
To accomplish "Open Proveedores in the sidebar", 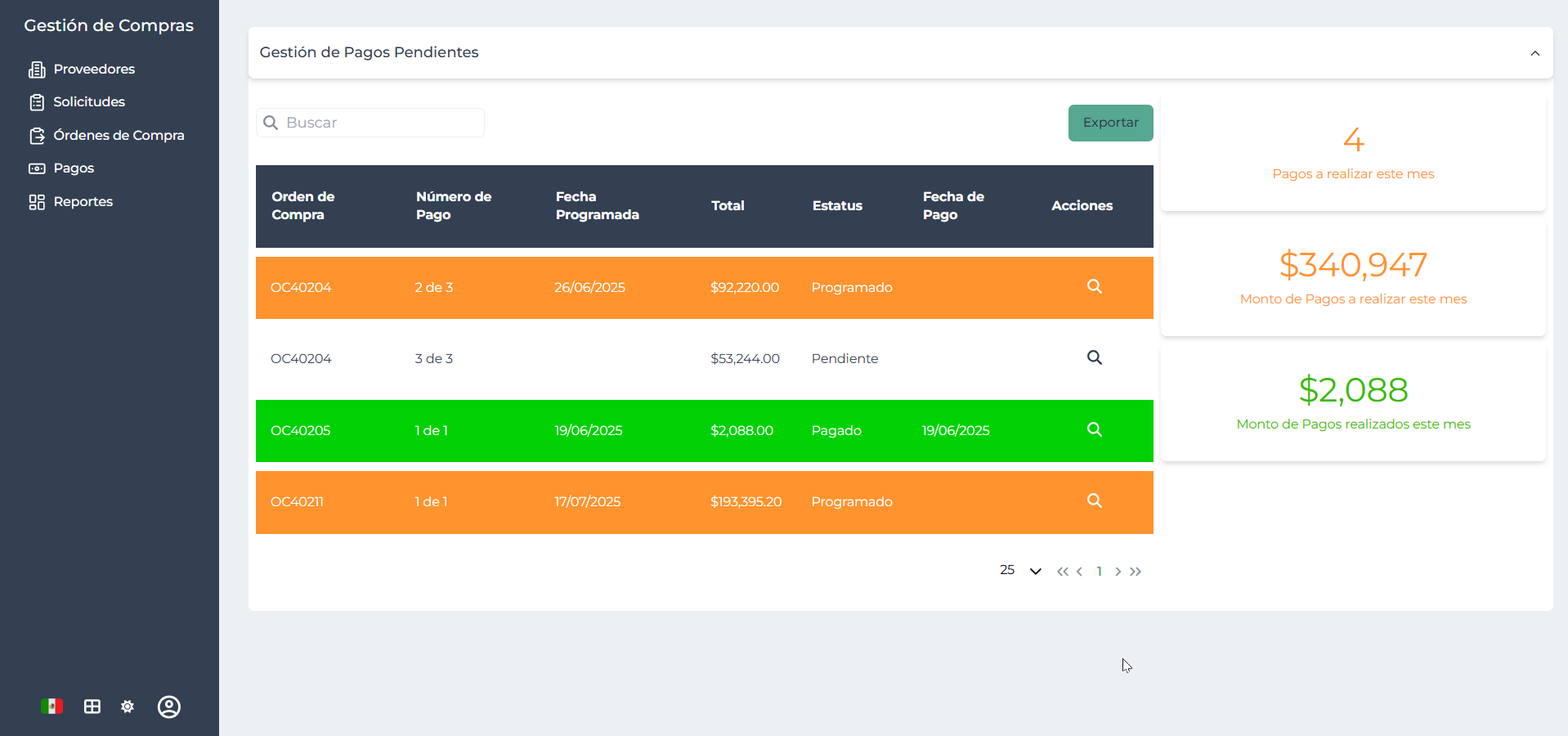I will pyautogui.click(x=94, y=70).
